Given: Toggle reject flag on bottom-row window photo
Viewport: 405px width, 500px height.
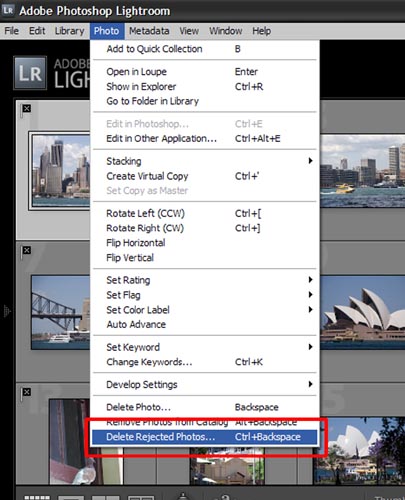Looking at the screenshot, I should point(26,393).
